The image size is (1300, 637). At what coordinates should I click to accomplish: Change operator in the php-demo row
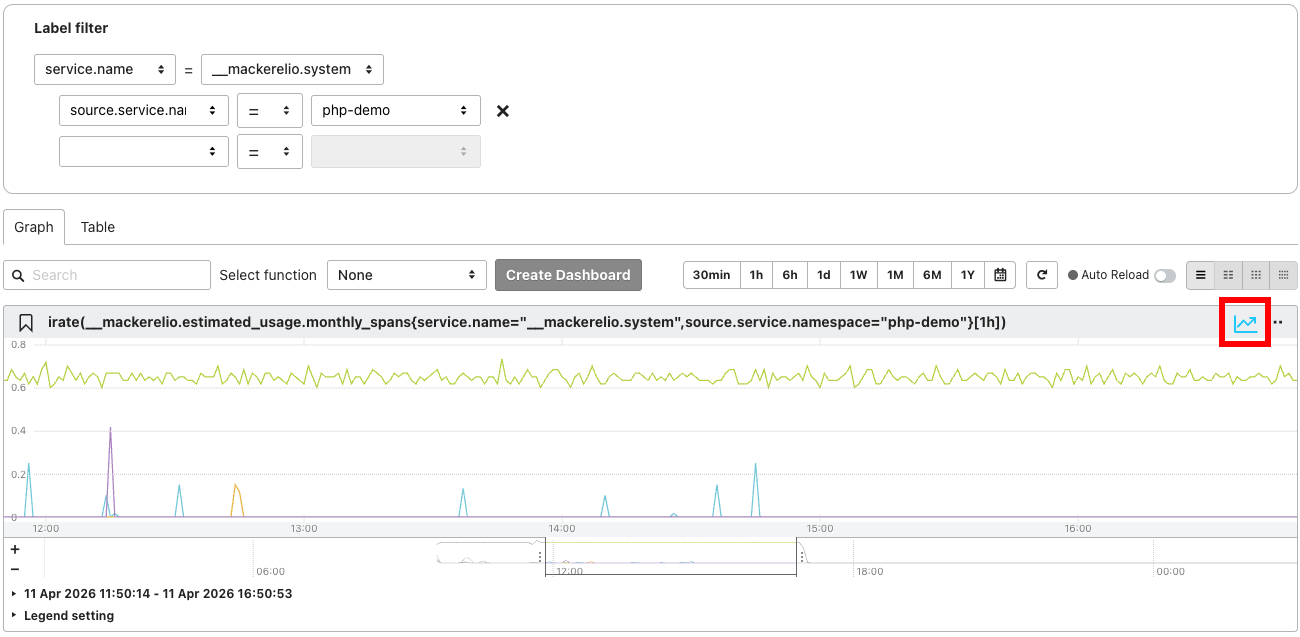[270, 111]
